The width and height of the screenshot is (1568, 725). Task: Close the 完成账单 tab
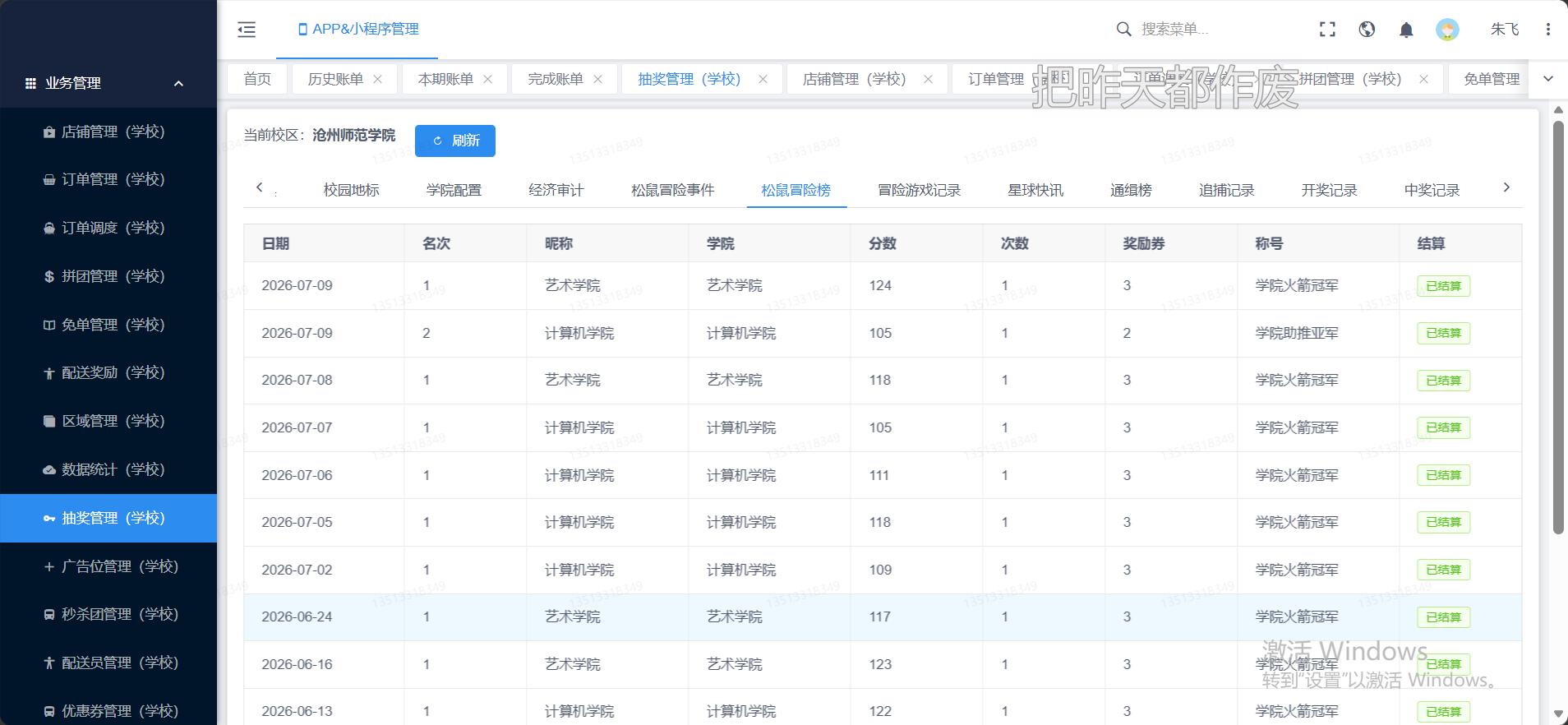coord(598,79)
